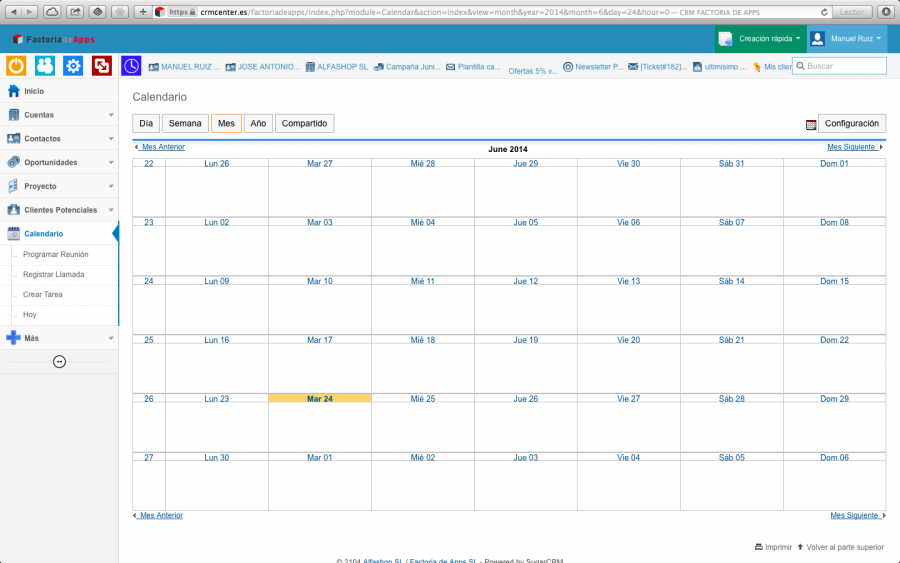Click the Buscar search field
This screenshot has width=900, height=563.
point(844,66)
